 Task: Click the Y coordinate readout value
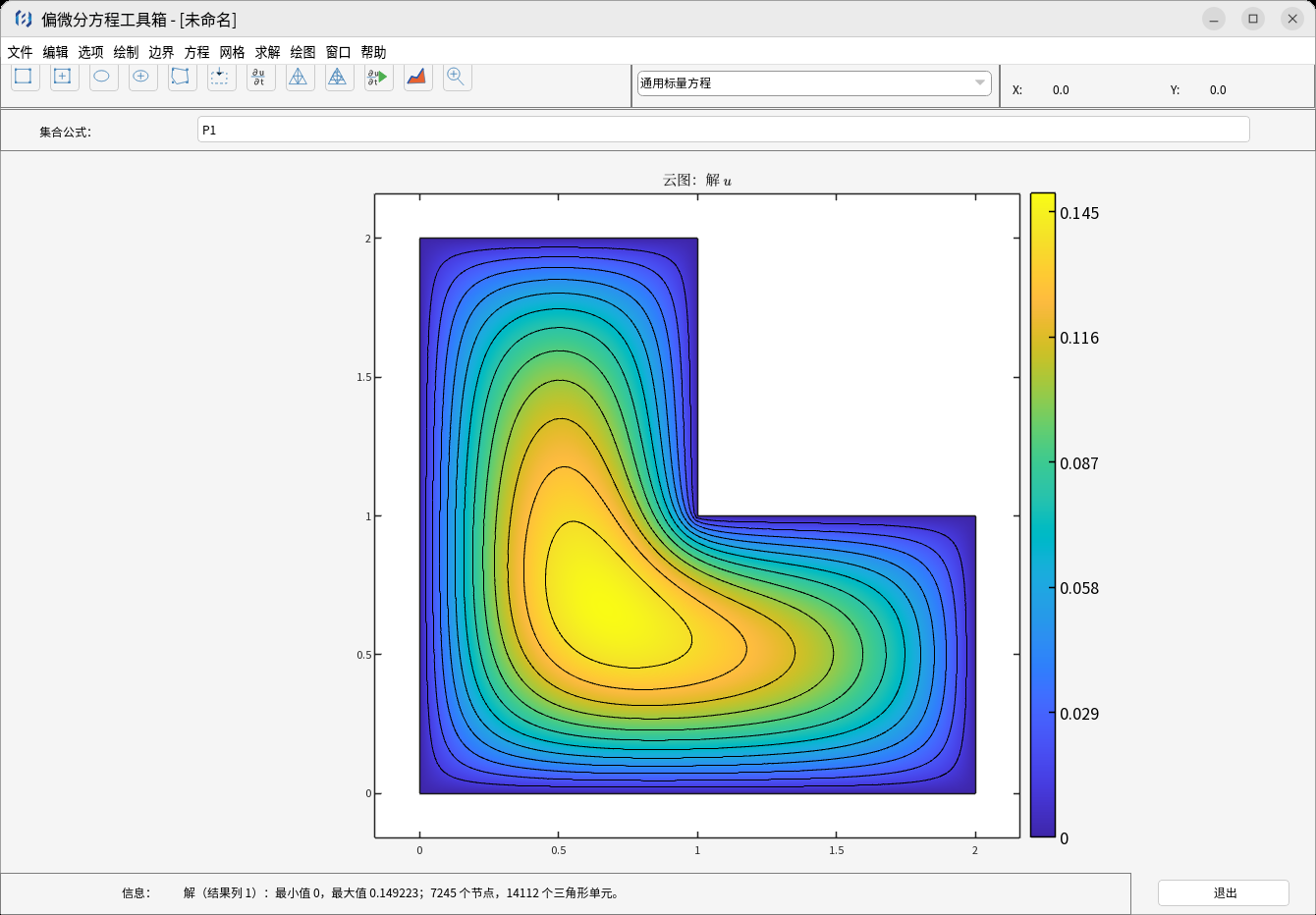coord(1218,89)
